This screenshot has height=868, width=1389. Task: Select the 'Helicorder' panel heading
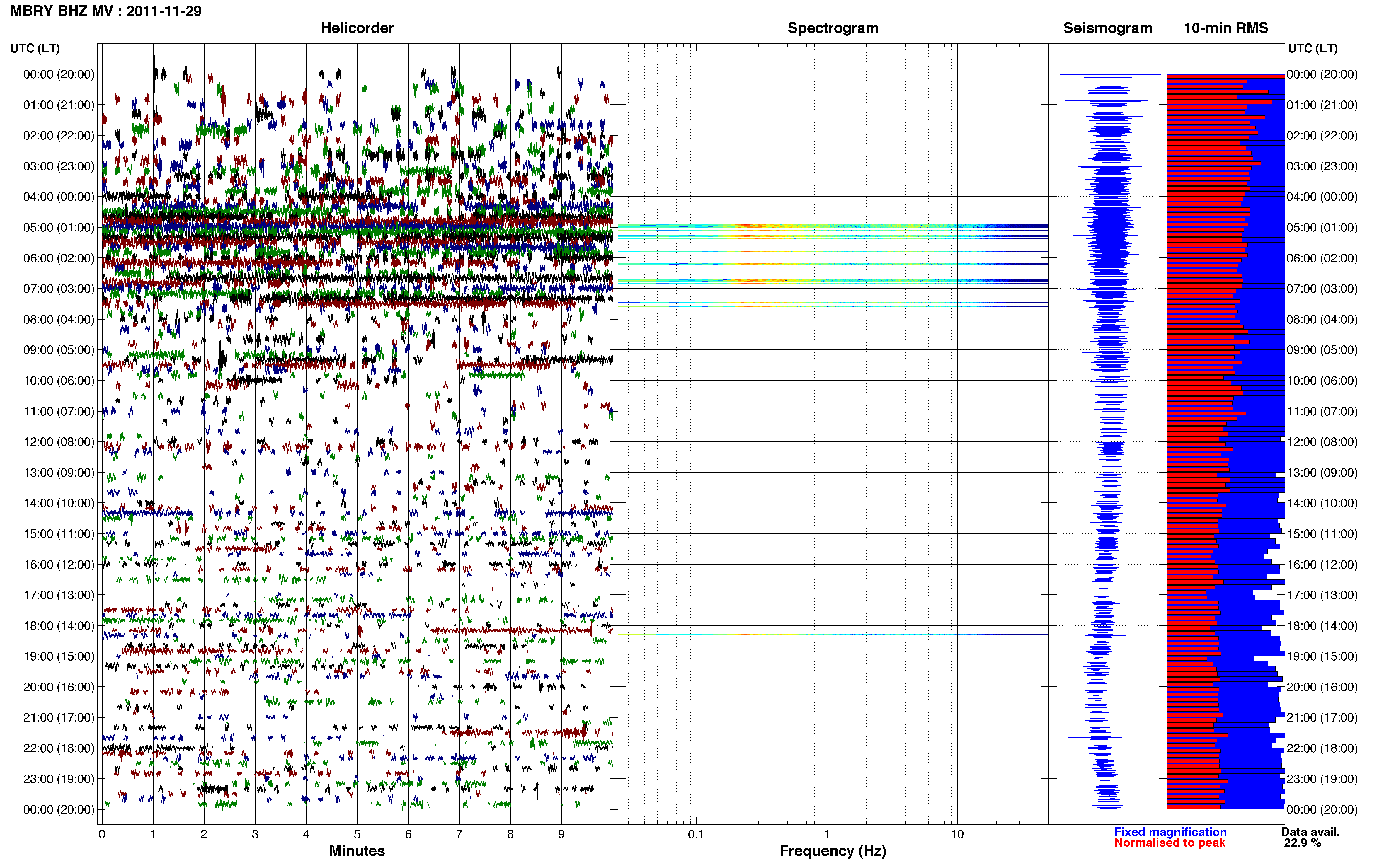point(357,28)
